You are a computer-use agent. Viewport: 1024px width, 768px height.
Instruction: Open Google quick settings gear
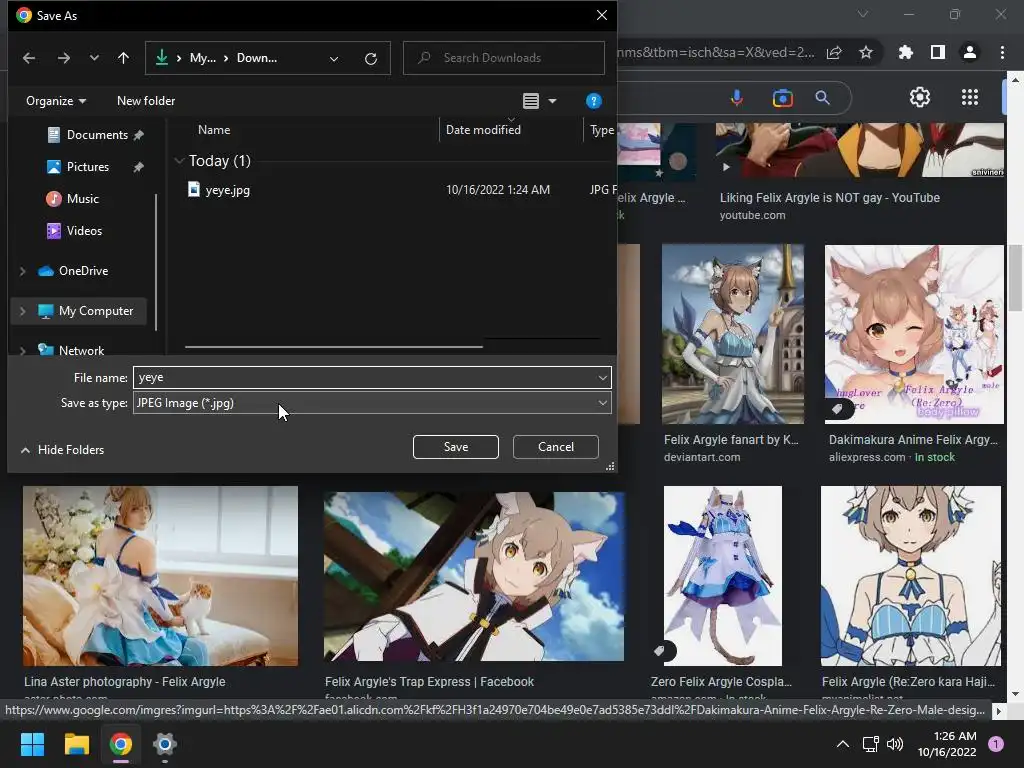click(920, 98)
